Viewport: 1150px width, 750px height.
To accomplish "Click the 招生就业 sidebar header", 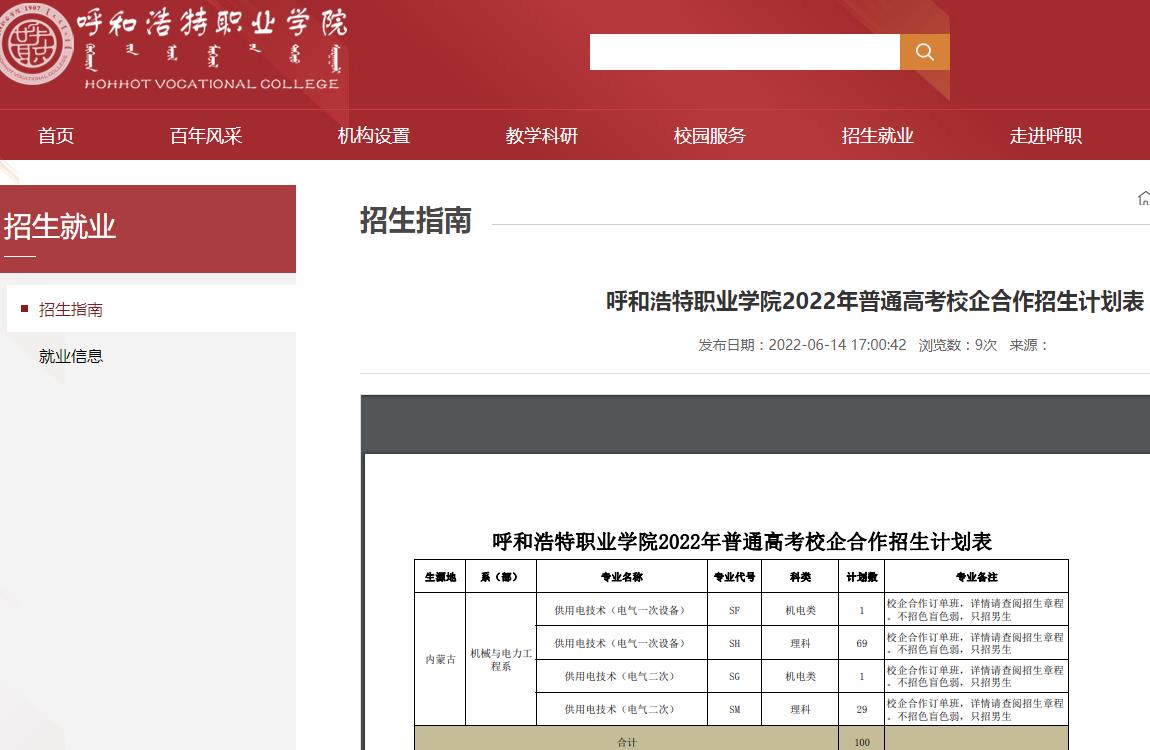I will [60, 227].
